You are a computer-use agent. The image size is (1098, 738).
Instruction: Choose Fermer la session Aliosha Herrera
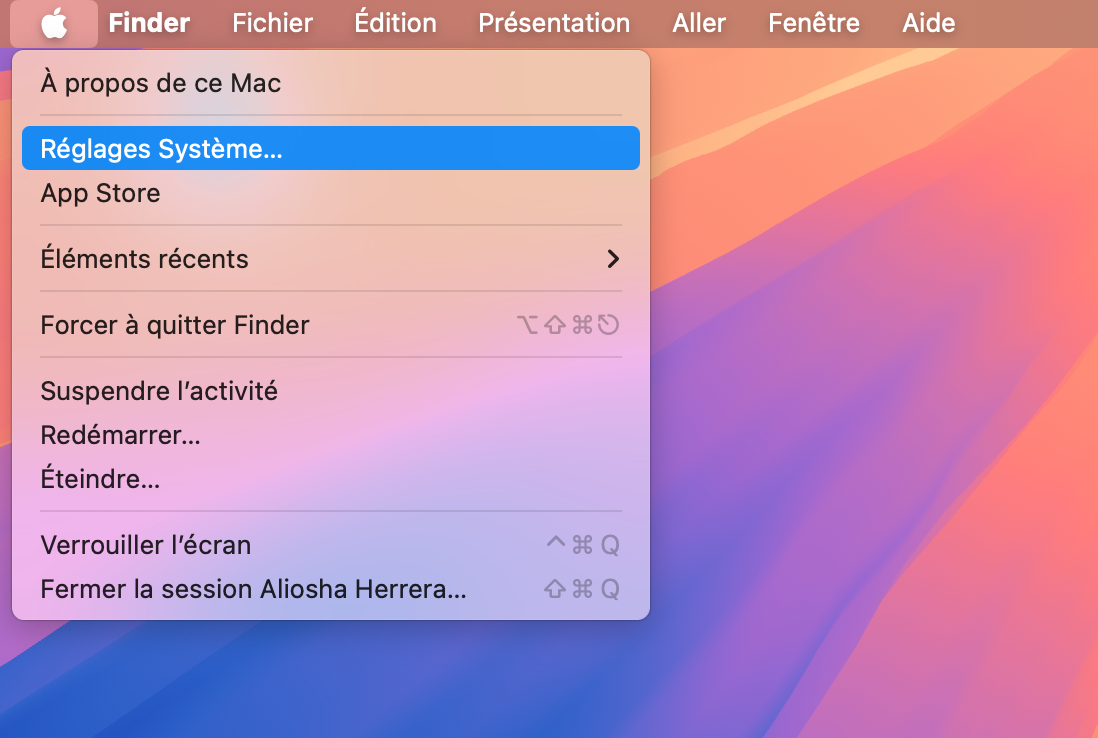(x=252, y=589)
